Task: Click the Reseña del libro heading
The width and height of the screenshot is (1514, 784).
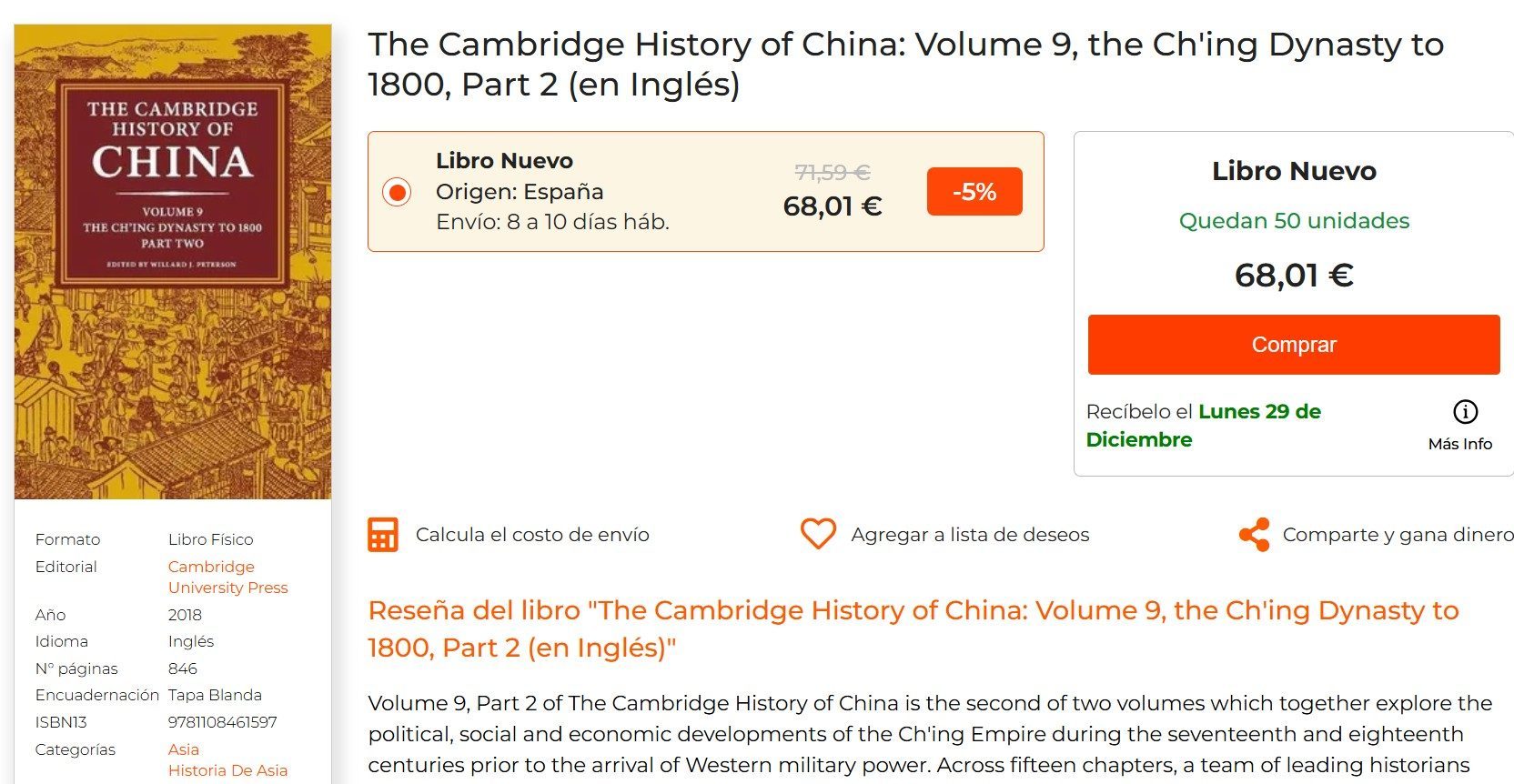Action: click(913, 628)
